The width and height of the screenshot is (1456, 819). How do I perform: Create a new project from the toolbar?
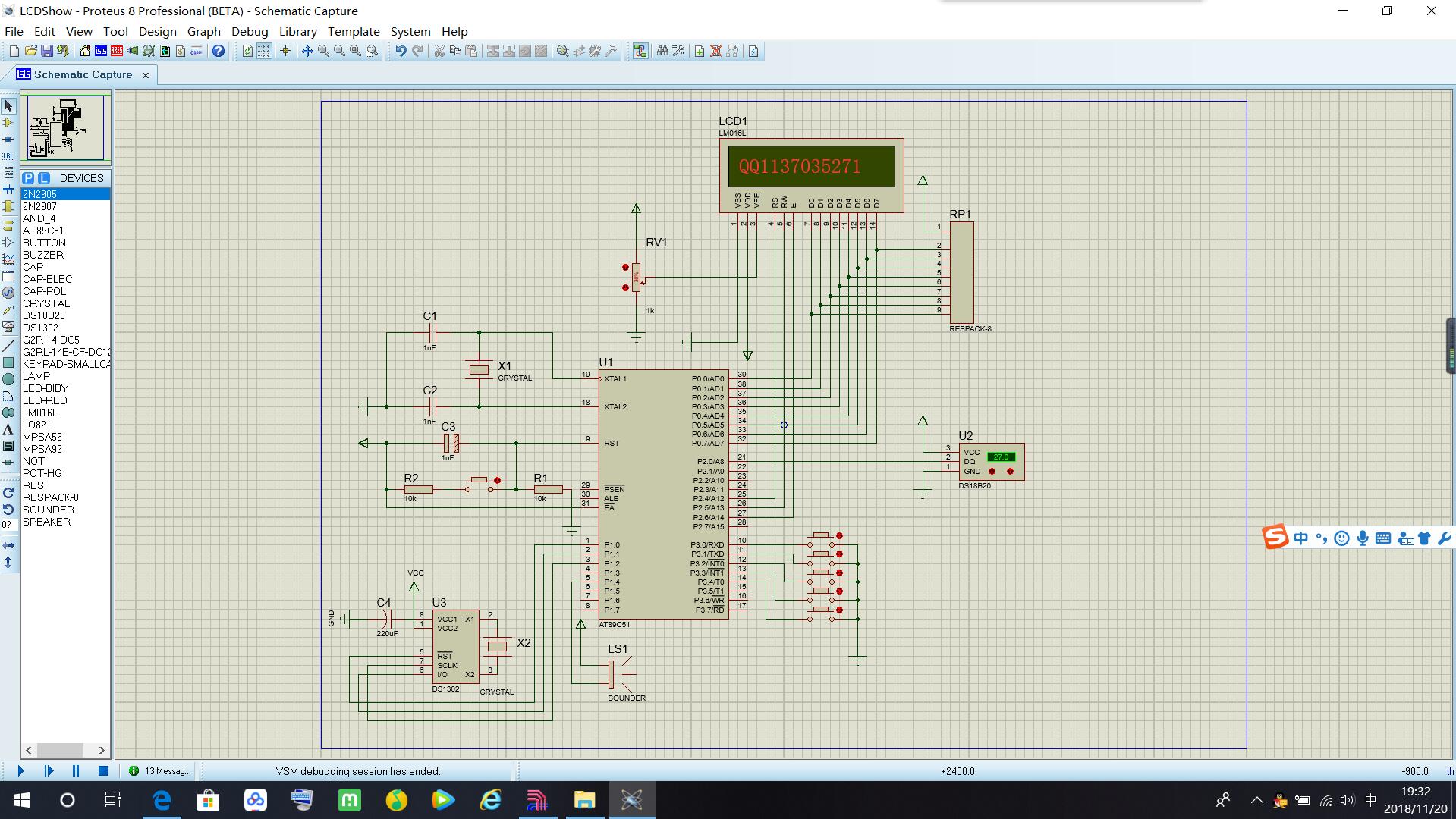(x=14, y=52)
